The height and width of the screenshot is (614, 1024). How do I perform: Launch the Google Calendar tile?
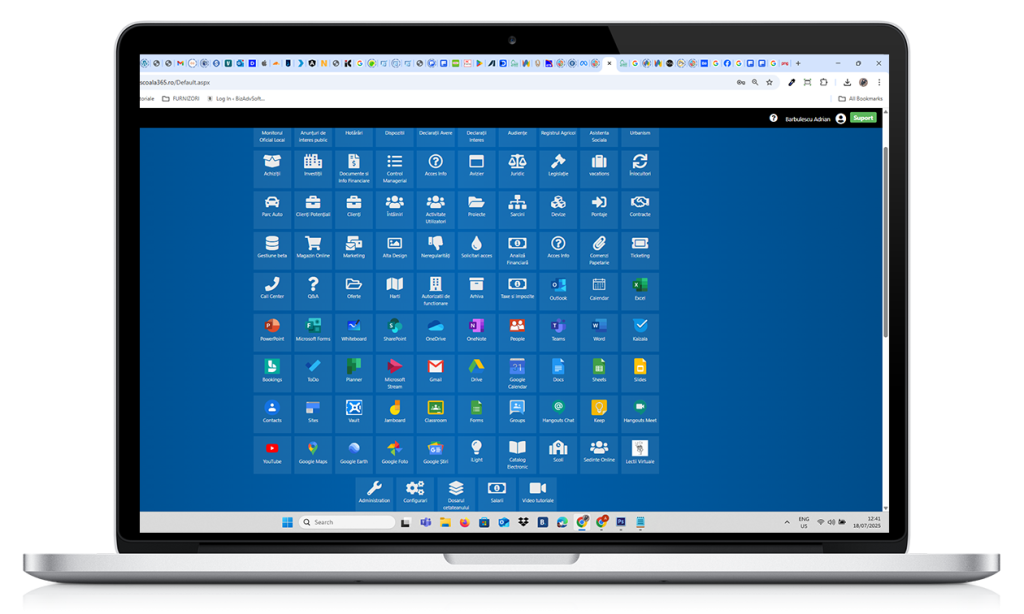coord(517,373)
